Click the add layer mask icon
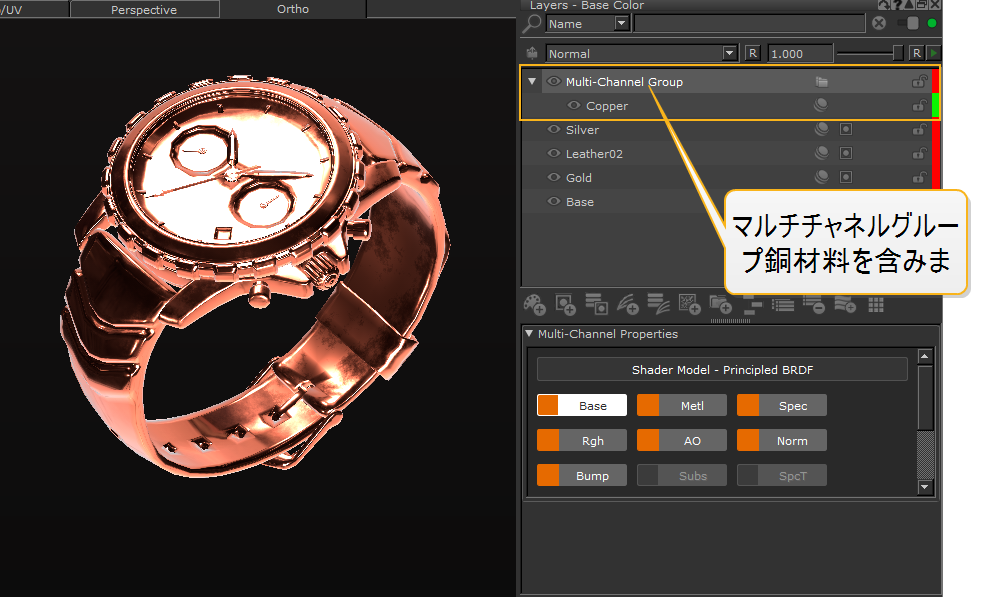The width and height of the screenshot is (983, 597). (565, 303)
